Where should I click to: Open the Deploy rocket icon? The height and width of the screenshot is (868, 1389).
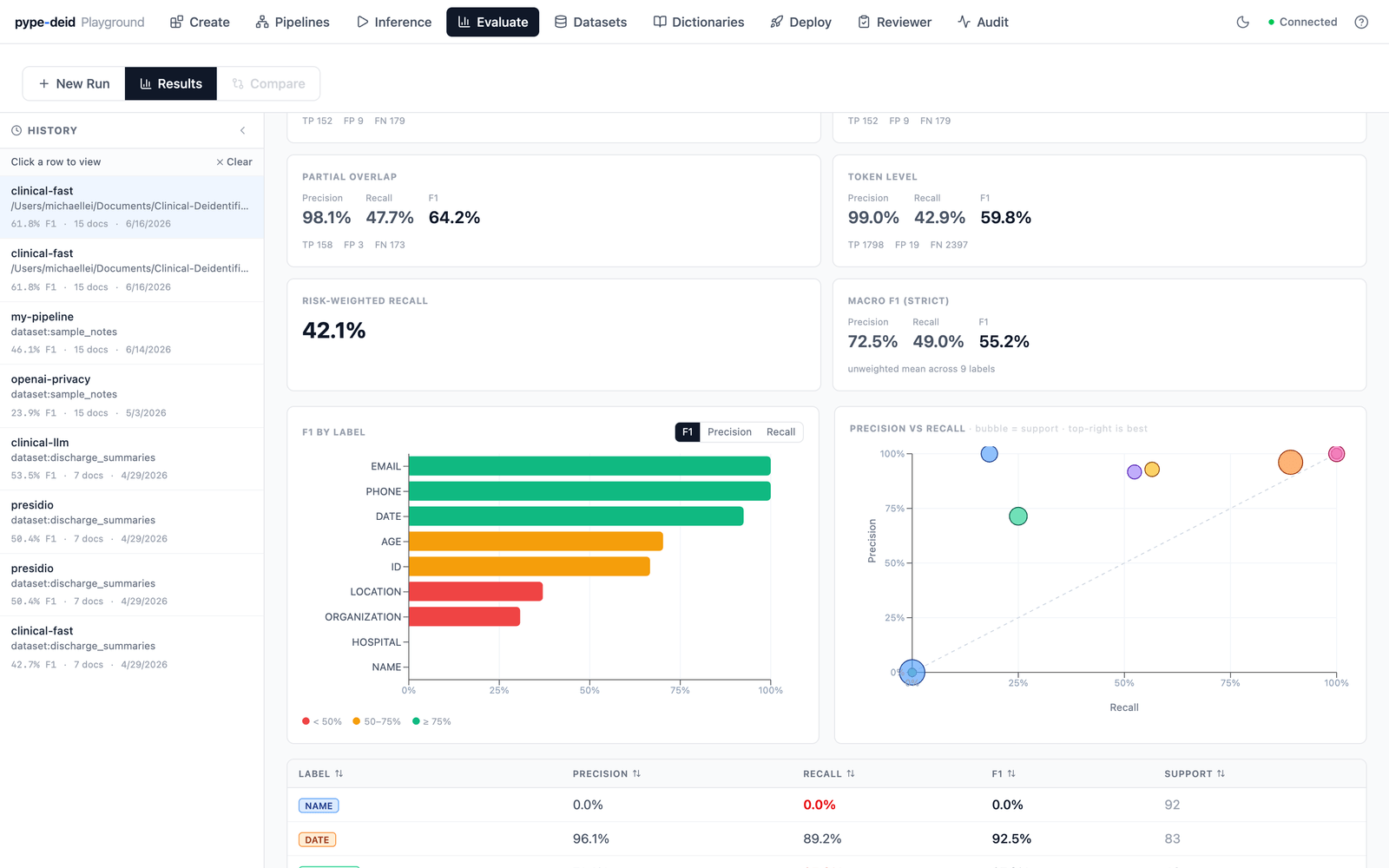tap(777, 22)
